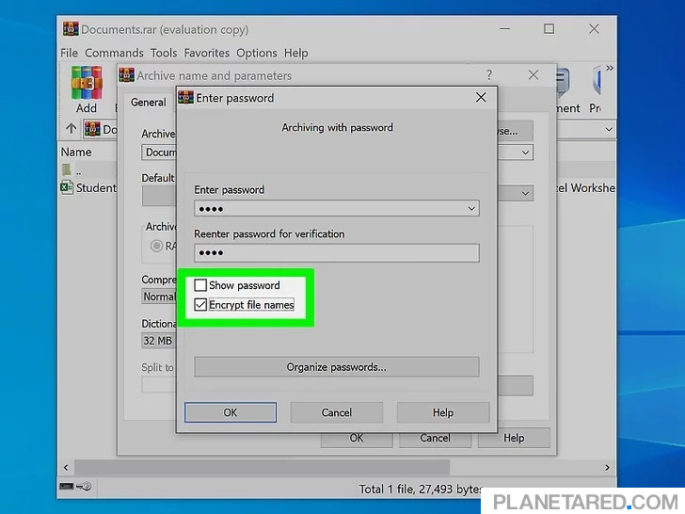Viewport: 685px width, 514px height.
Task: Open the address bar path dropdown
Action: point(608,129)
